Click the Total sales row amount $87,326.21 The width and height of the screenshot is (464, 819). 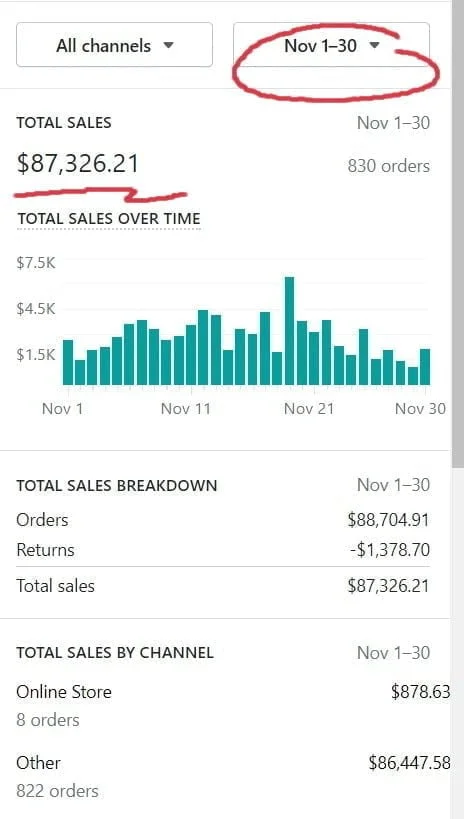[x=388, y=586]
